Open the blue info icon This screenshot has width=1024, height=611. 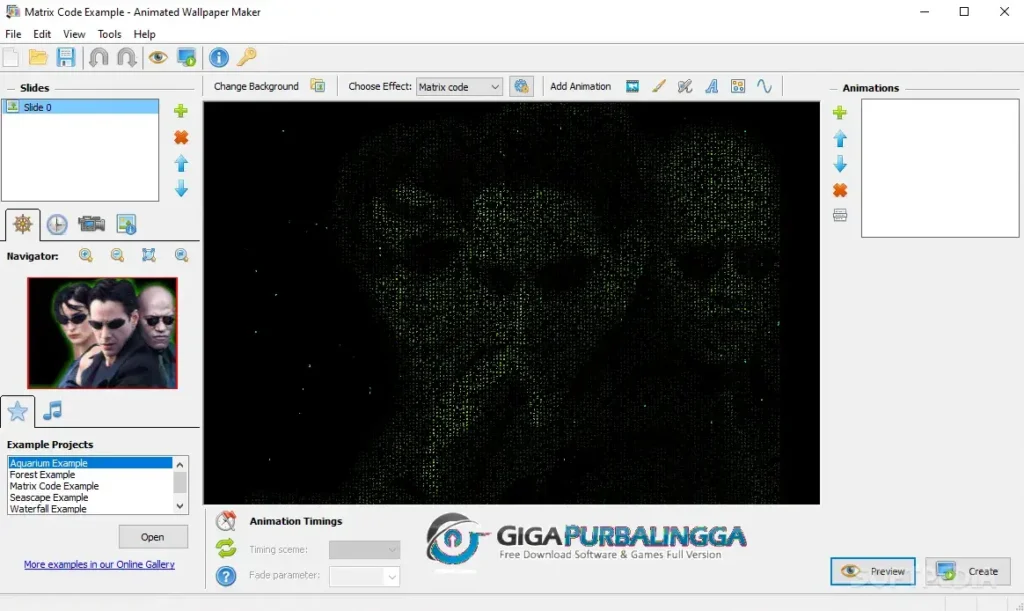coord(219,57)
